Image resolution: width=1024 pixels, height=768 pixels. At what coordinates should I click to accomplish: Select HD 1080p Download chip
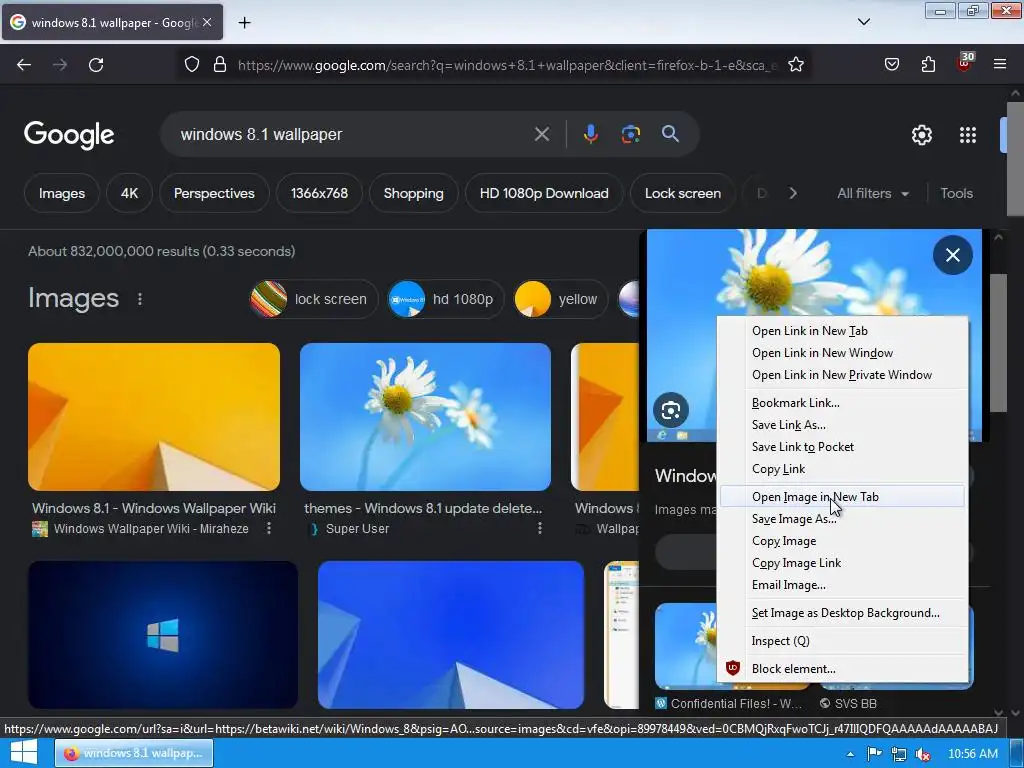pyautogui.click(x=544, y=193)
